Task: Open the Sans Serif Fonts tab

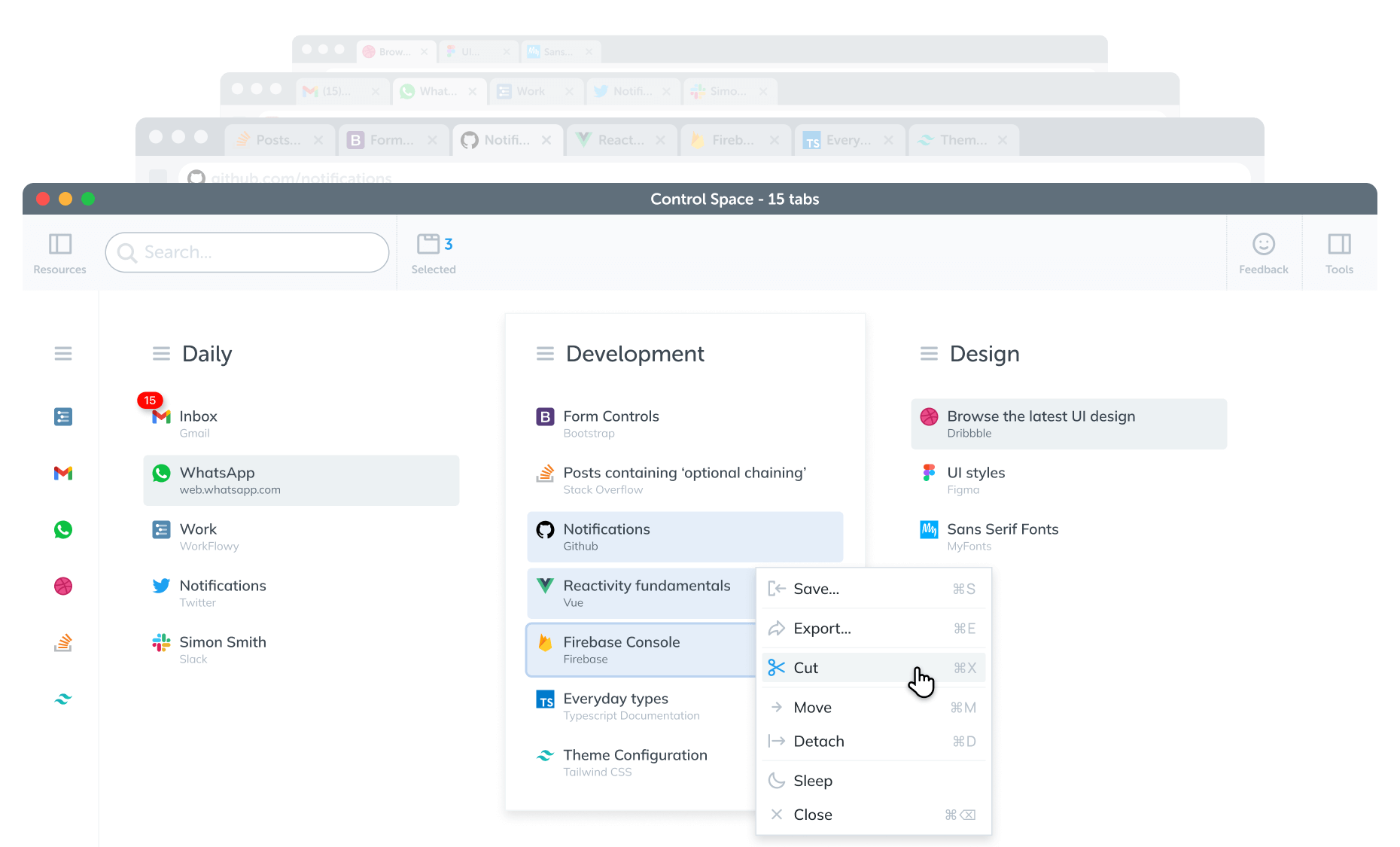Action: pyautogui.click(x=1069, y=537)
